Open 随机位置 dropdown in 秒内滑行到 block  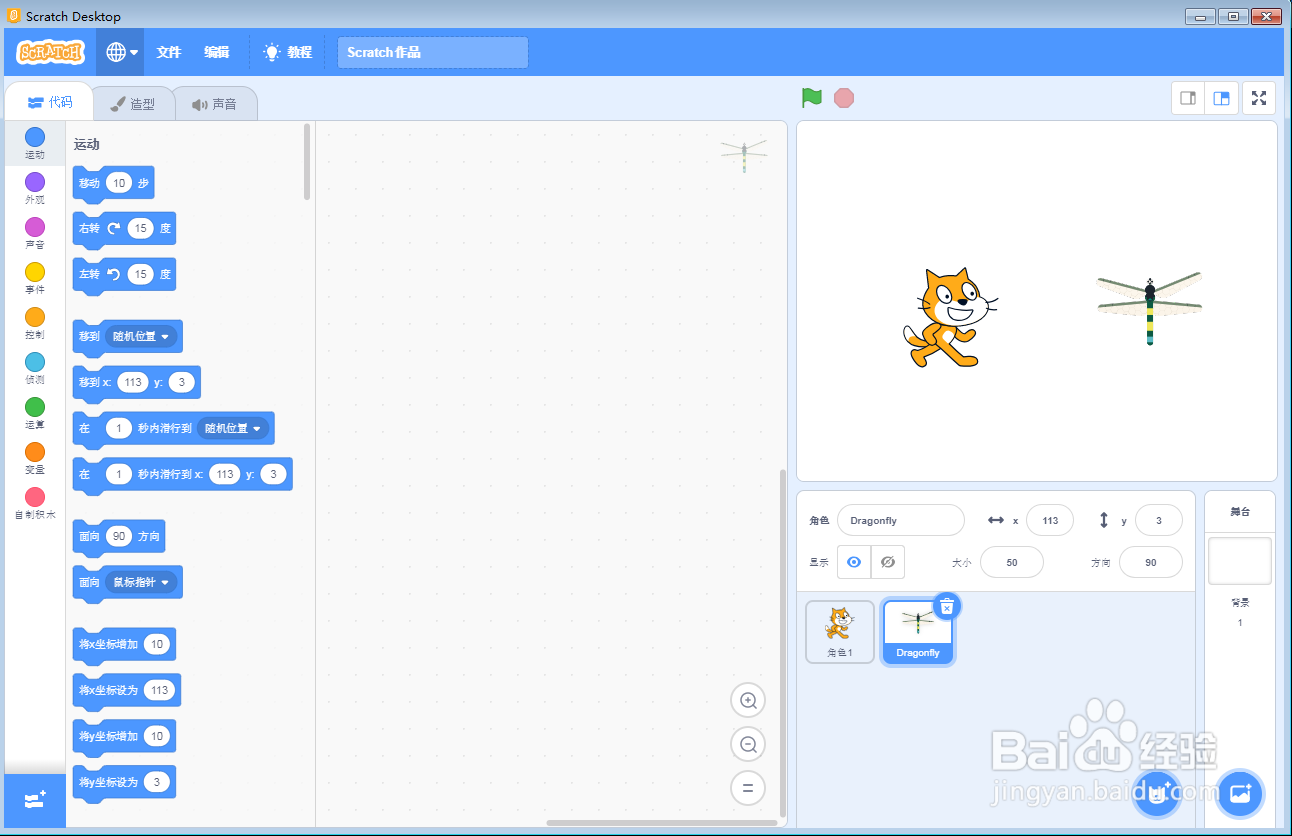point(232,428)
